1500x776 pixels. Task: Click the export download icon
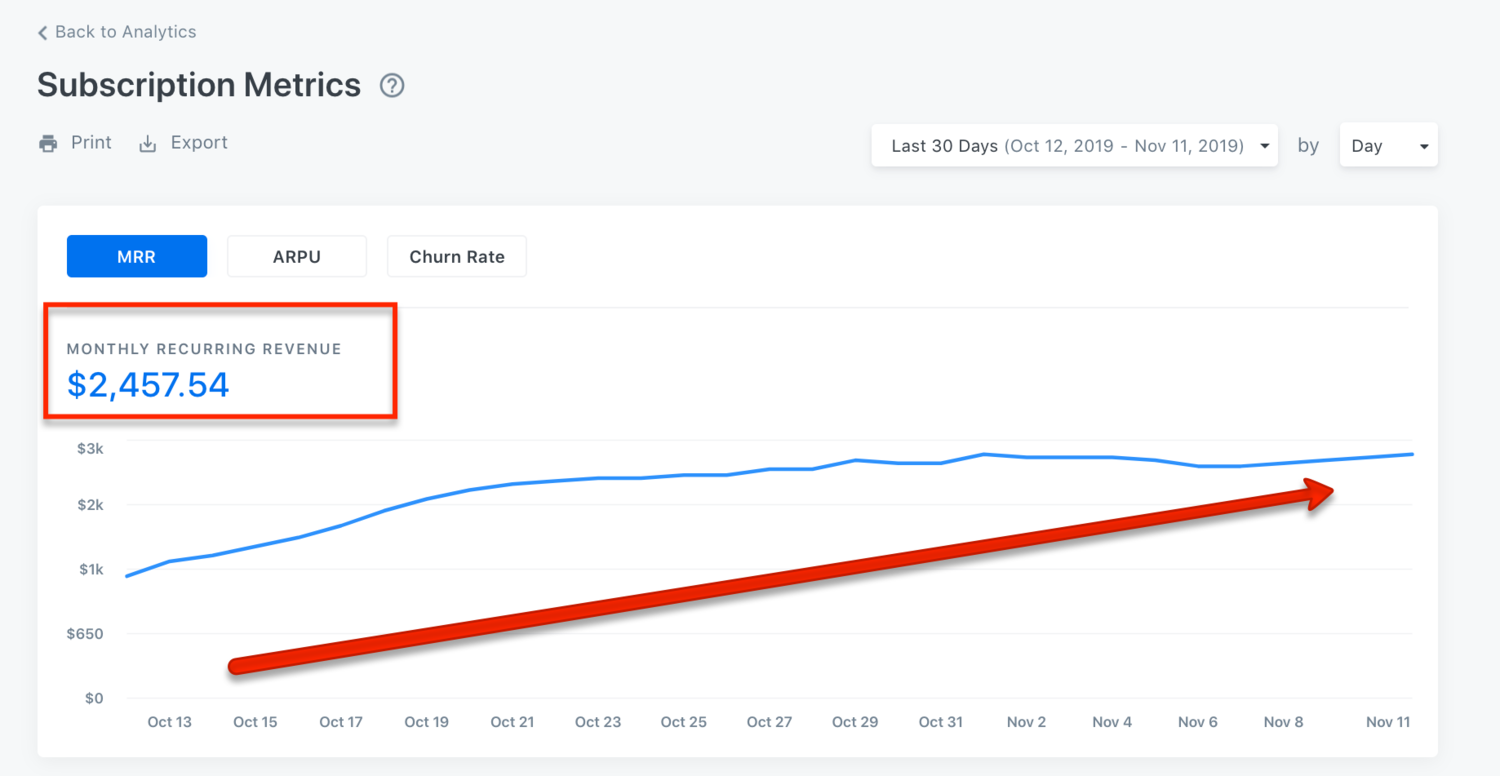point(148,144)
